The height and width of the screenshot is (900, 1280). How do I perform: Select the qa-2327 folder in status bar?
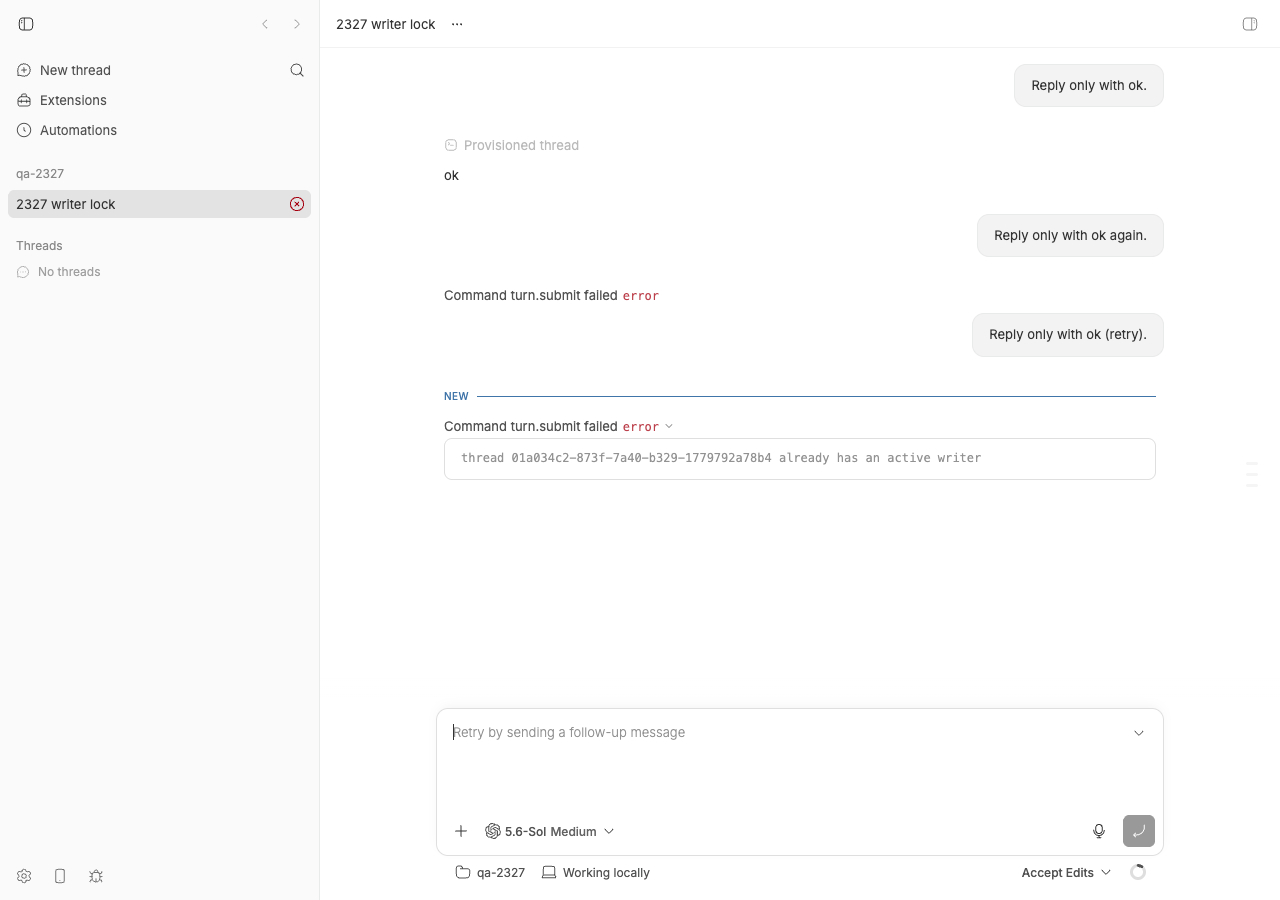coord(490,873)
